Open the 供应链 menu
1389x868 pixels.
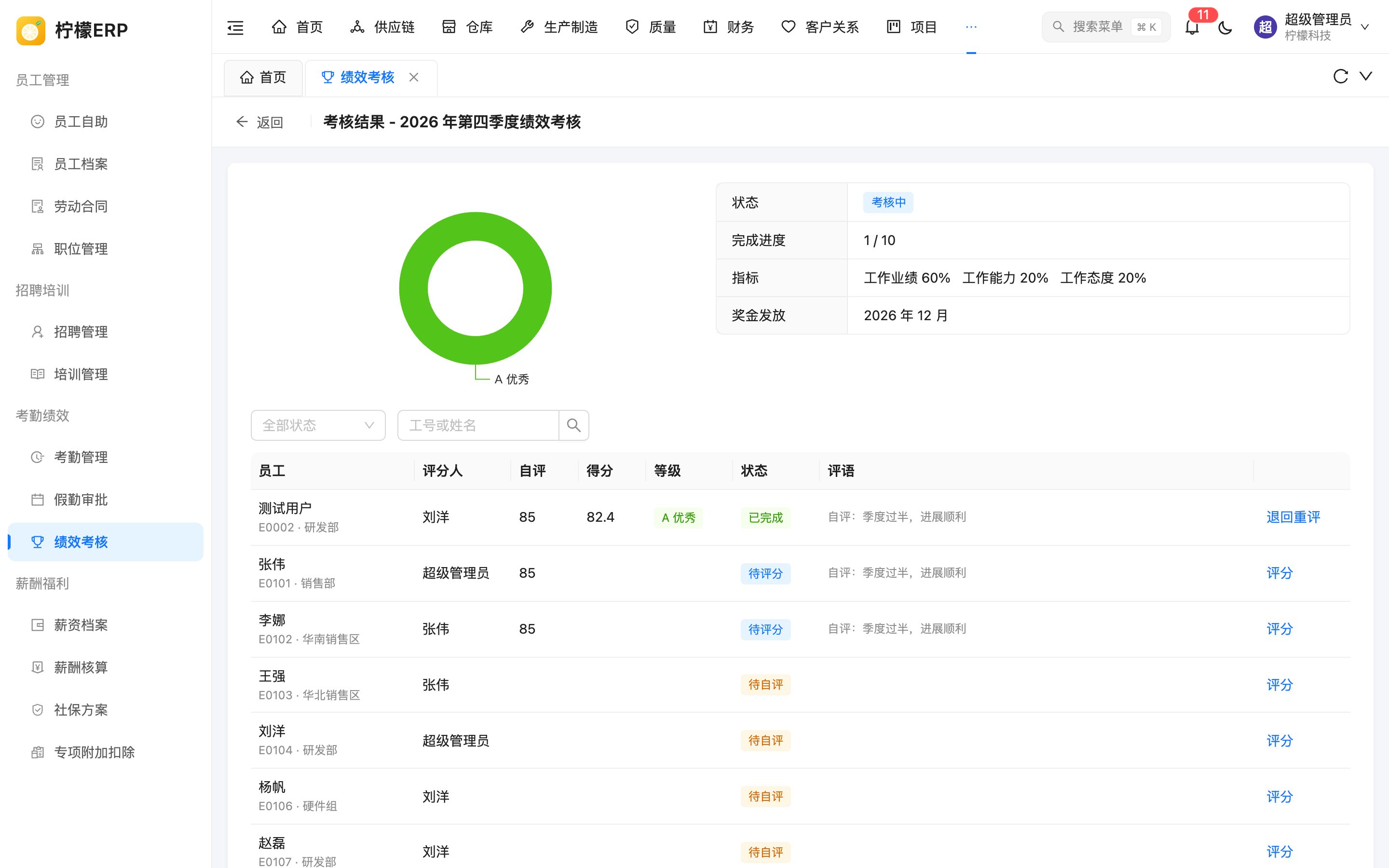(x=382, y=27)
